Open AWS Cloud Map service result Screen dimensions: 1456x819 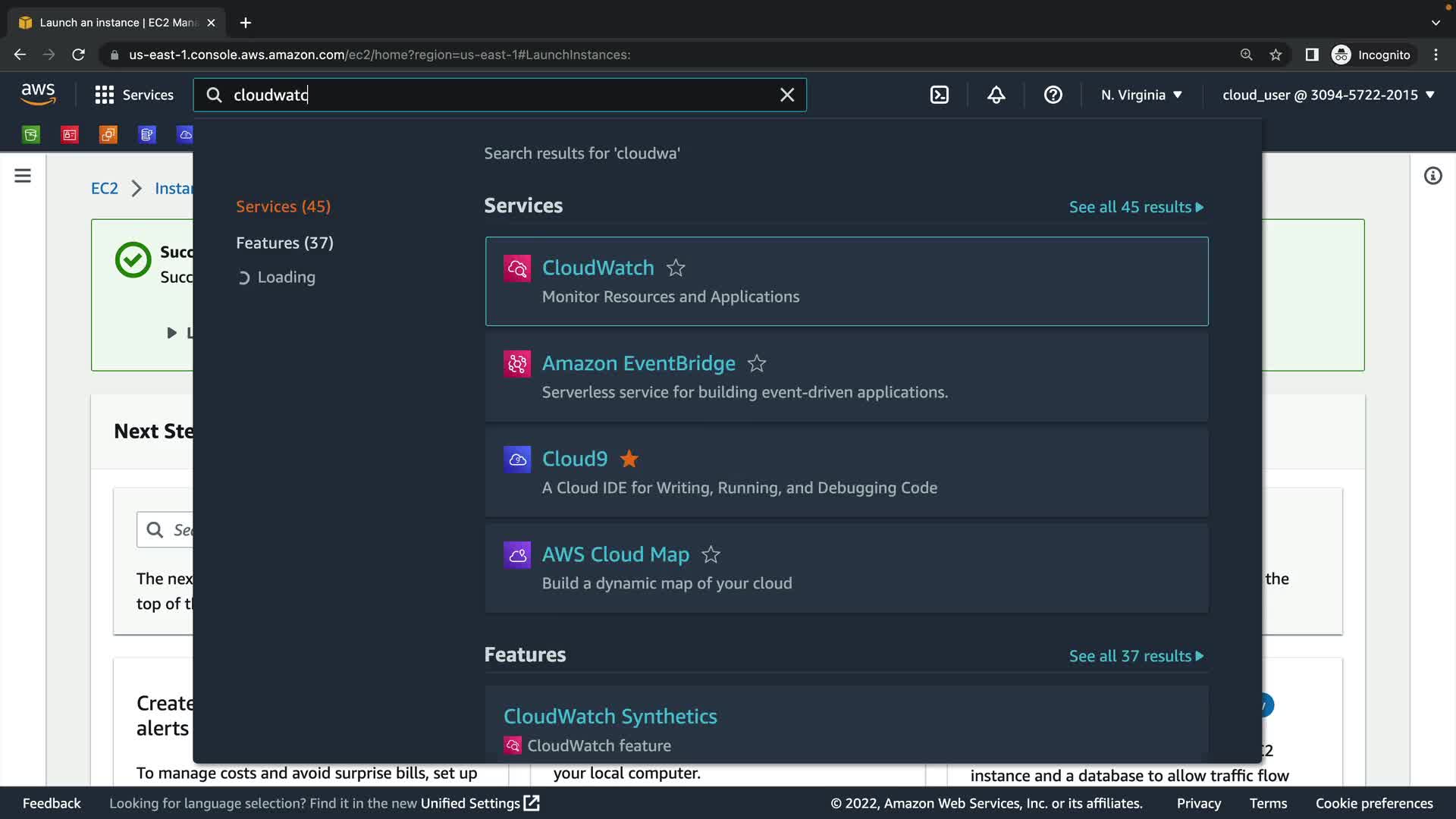point(615,554)
